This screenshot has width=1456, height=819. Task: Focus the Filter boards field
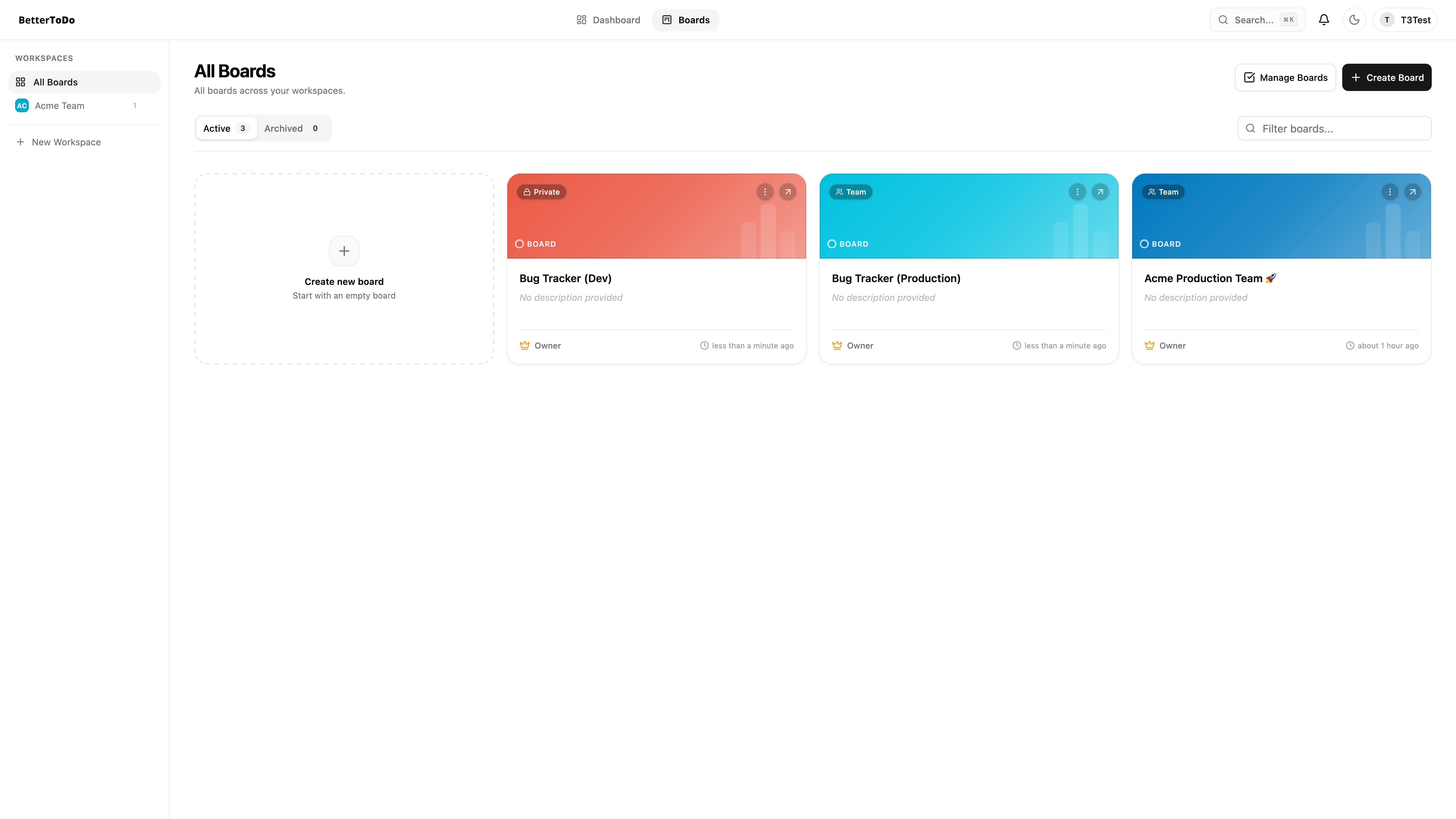(x=1334, y=128)
